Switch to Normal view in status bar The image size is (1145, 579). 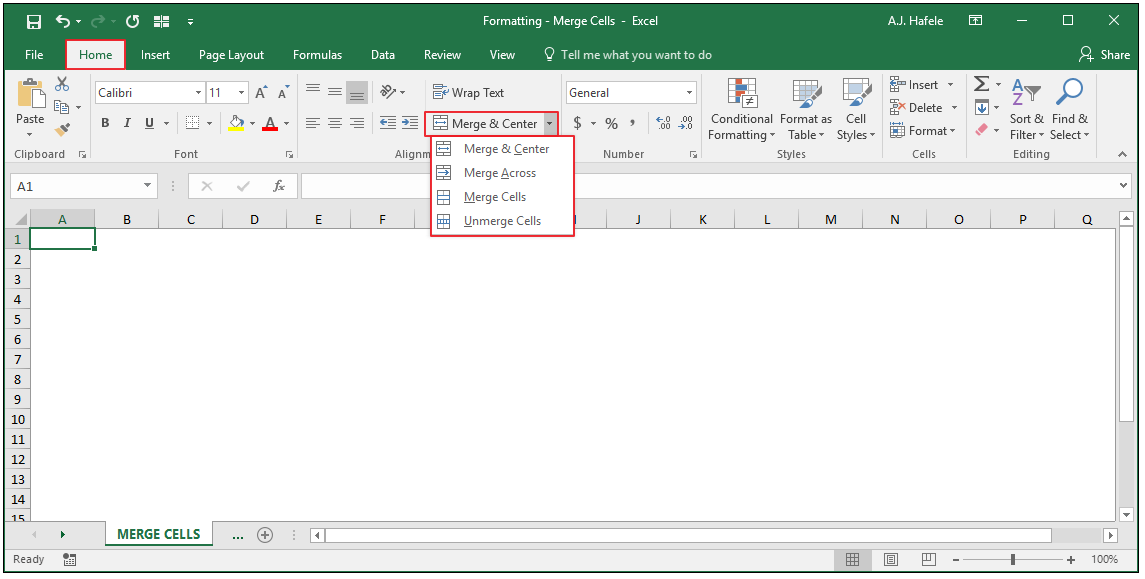[x=852, y=560]
